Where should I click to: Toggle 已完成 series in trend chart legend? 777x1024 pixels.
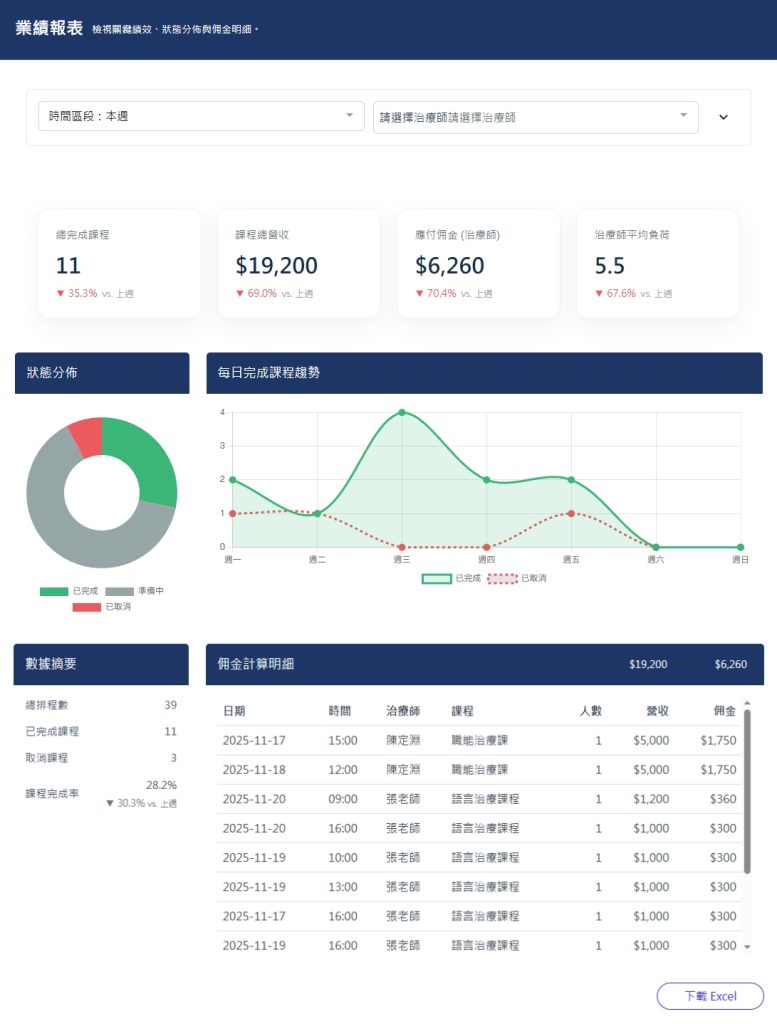pyautogui.click(x=452, y=578)
